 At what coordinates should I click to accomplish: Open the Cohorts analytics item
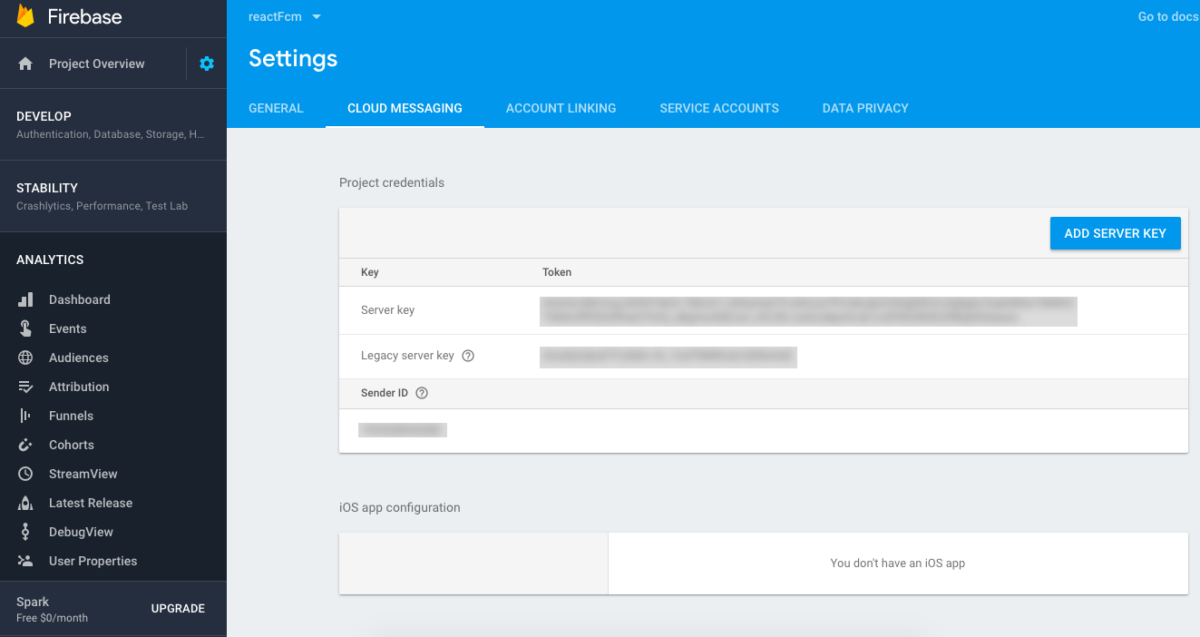[x=71, y=445]
